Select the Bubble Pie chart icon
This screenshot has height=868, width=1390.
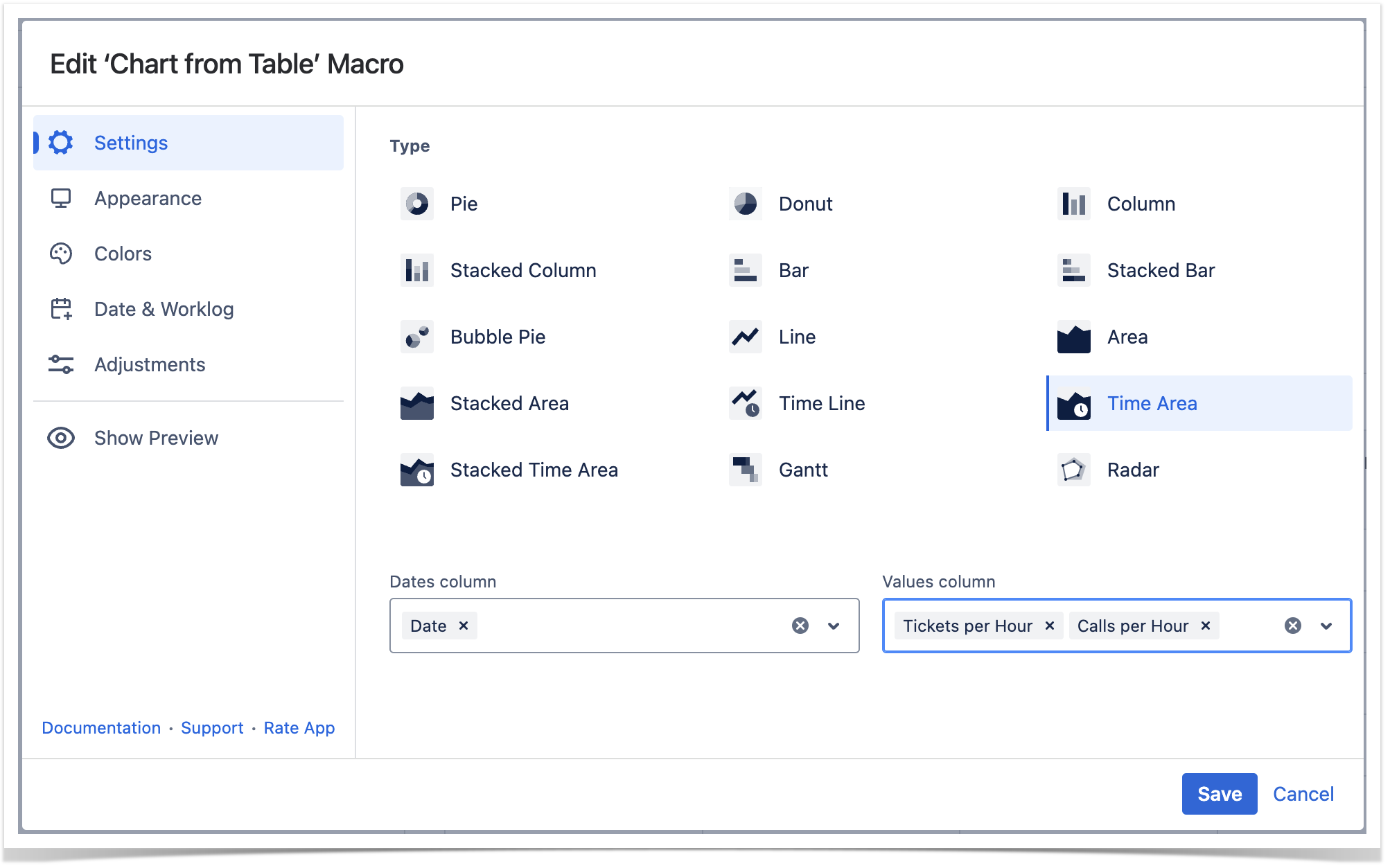tap(416, 337)
